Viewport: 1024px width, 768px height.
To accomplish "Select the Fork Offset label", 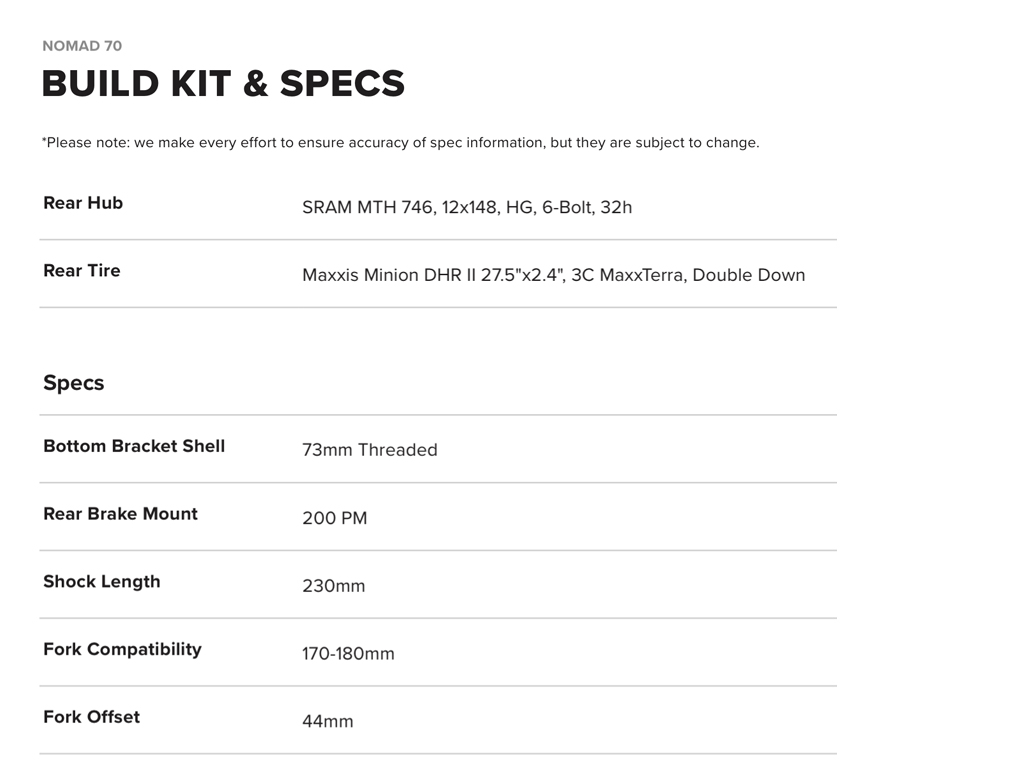I will (x=92, y=717).
